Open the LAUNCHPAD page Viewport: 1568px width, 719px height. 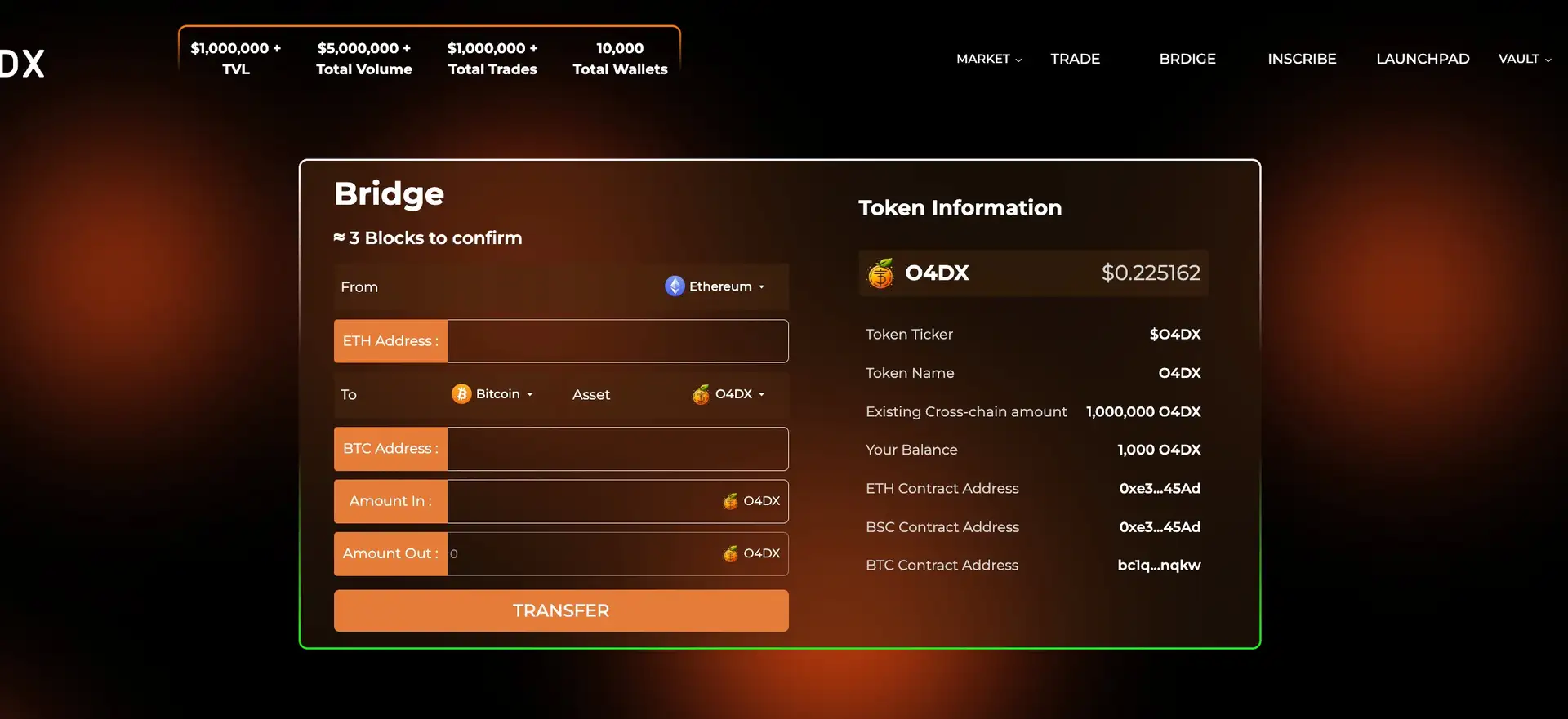(1422, 59)
